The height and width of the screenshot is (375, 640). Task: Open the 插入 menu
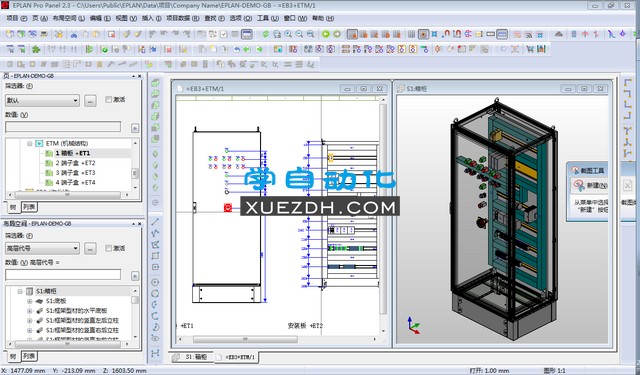pos(151,18)
